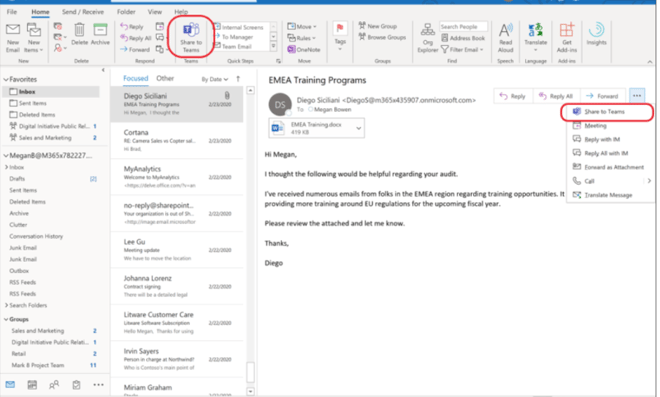This screenshot has height=397, width=660.
Task: Choose Reply with IM in the menu
Action: pyautogui.click(x=609, y=139)
